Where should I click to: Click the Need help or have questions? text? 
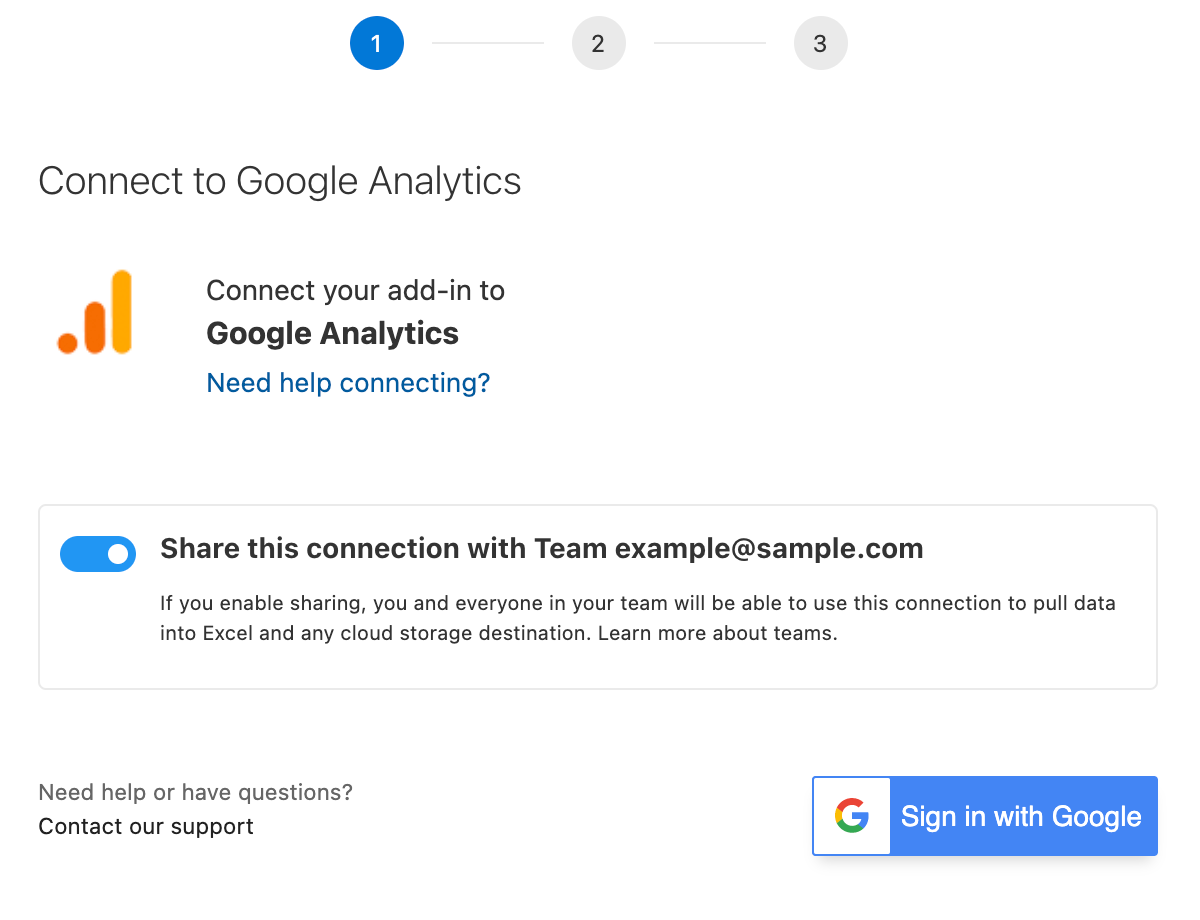click(195, 792)
